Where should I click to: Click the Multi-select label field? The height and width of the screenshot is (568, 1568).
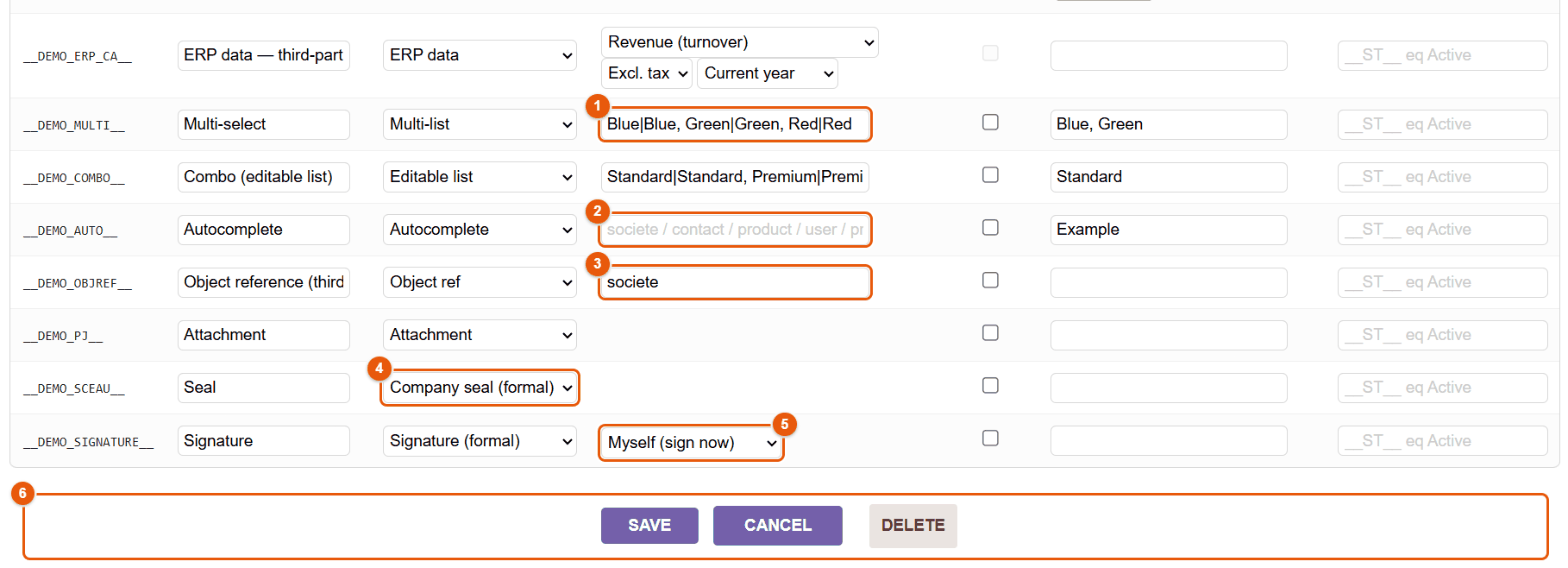(263, 124)
